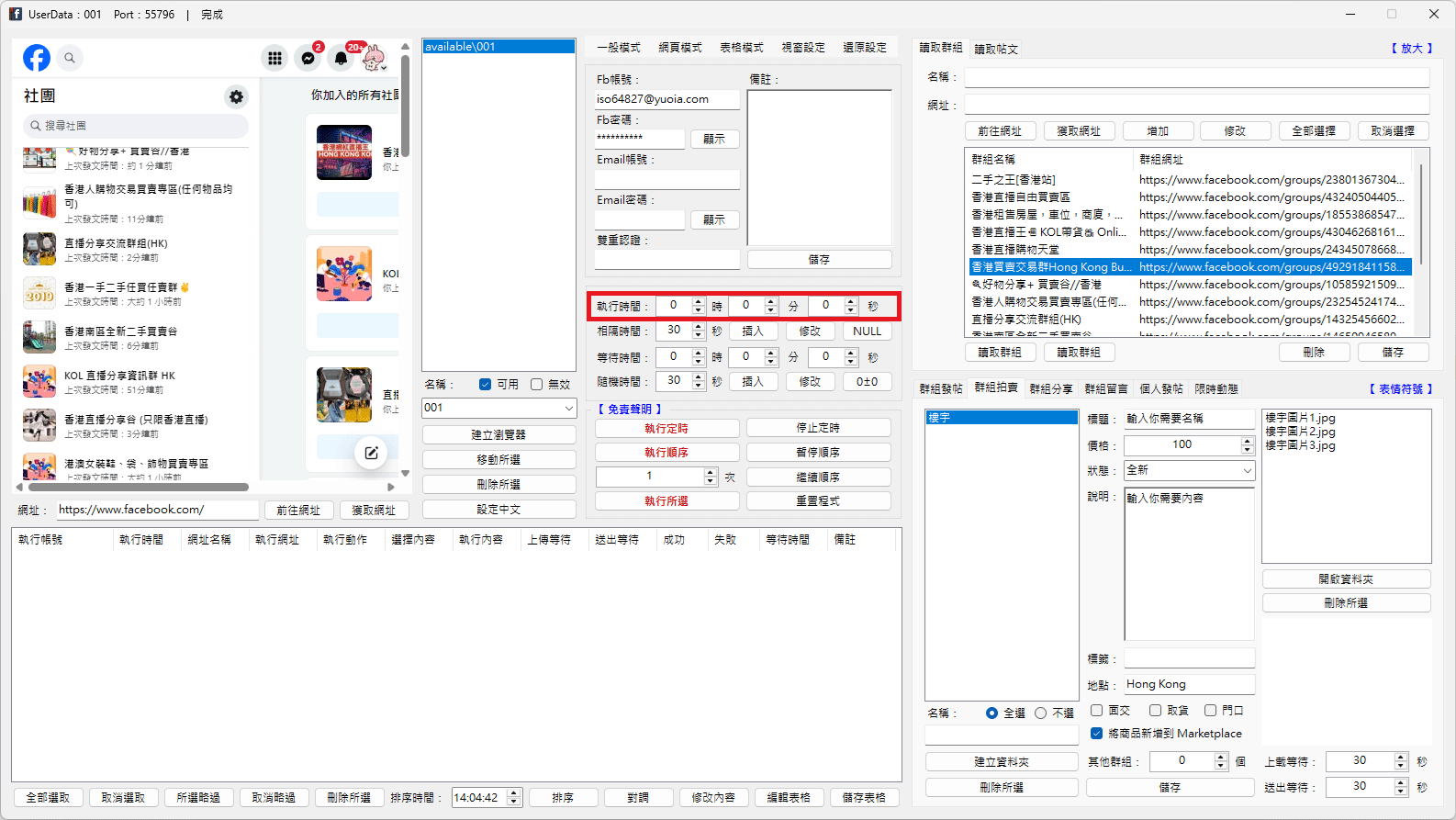
Task: Open the 免責聲明 link
Action: click(630, 410)
